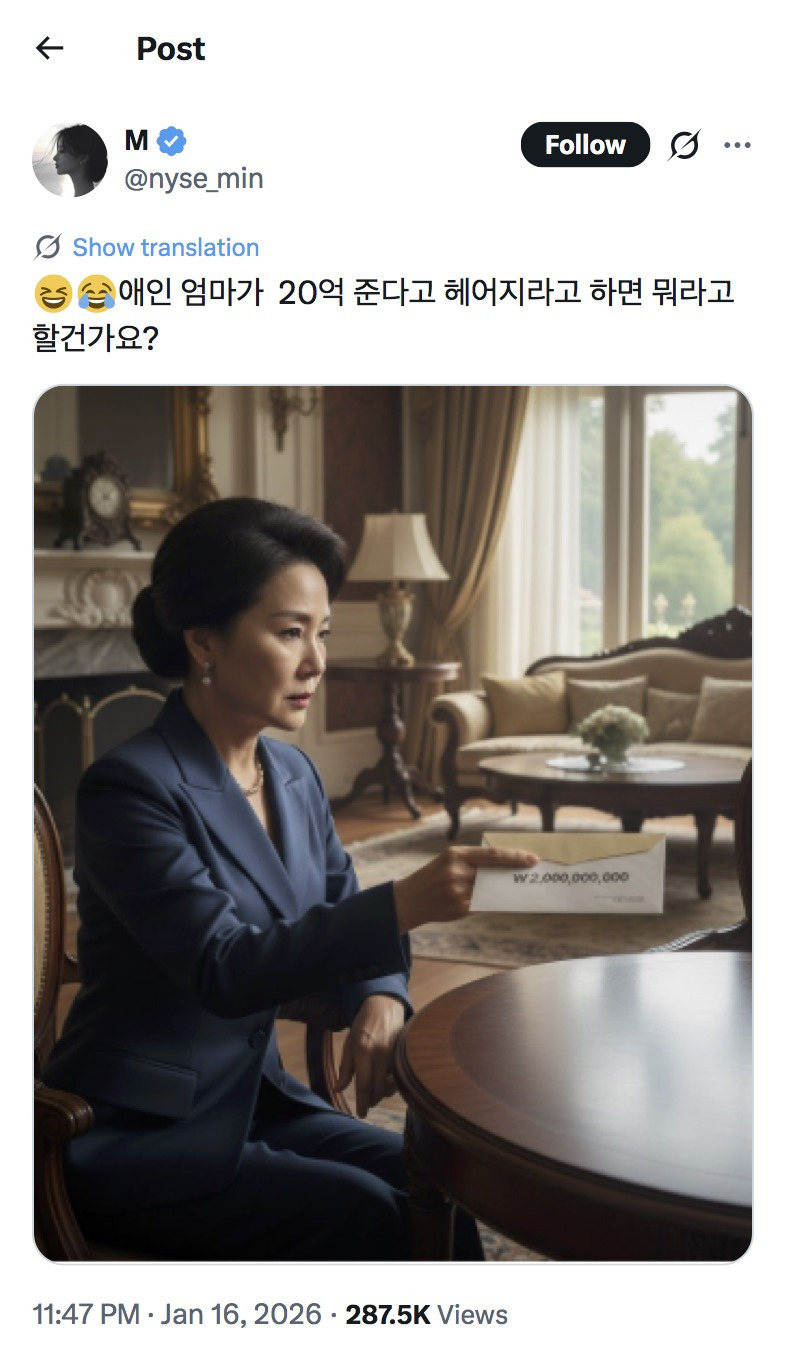Click the envelope marked ₩2,000,000,000 in photo
This screenshot has width=786, height=1348.
click(568, 872)
